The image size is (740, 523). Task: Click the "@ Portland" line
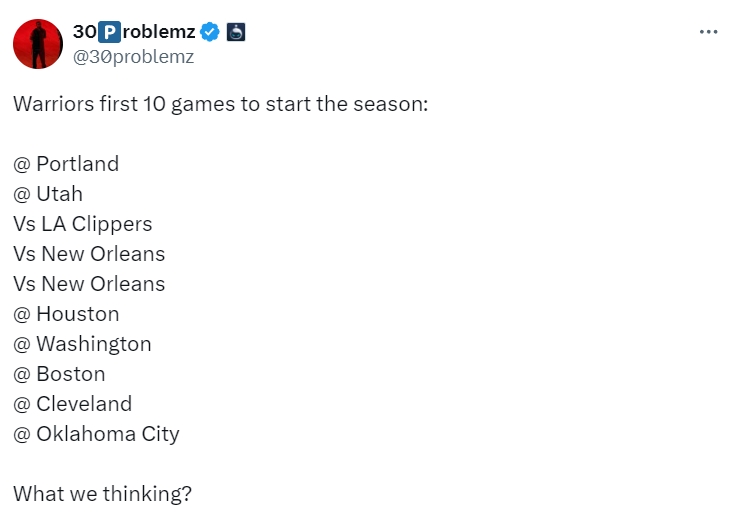tap(66, 164)
